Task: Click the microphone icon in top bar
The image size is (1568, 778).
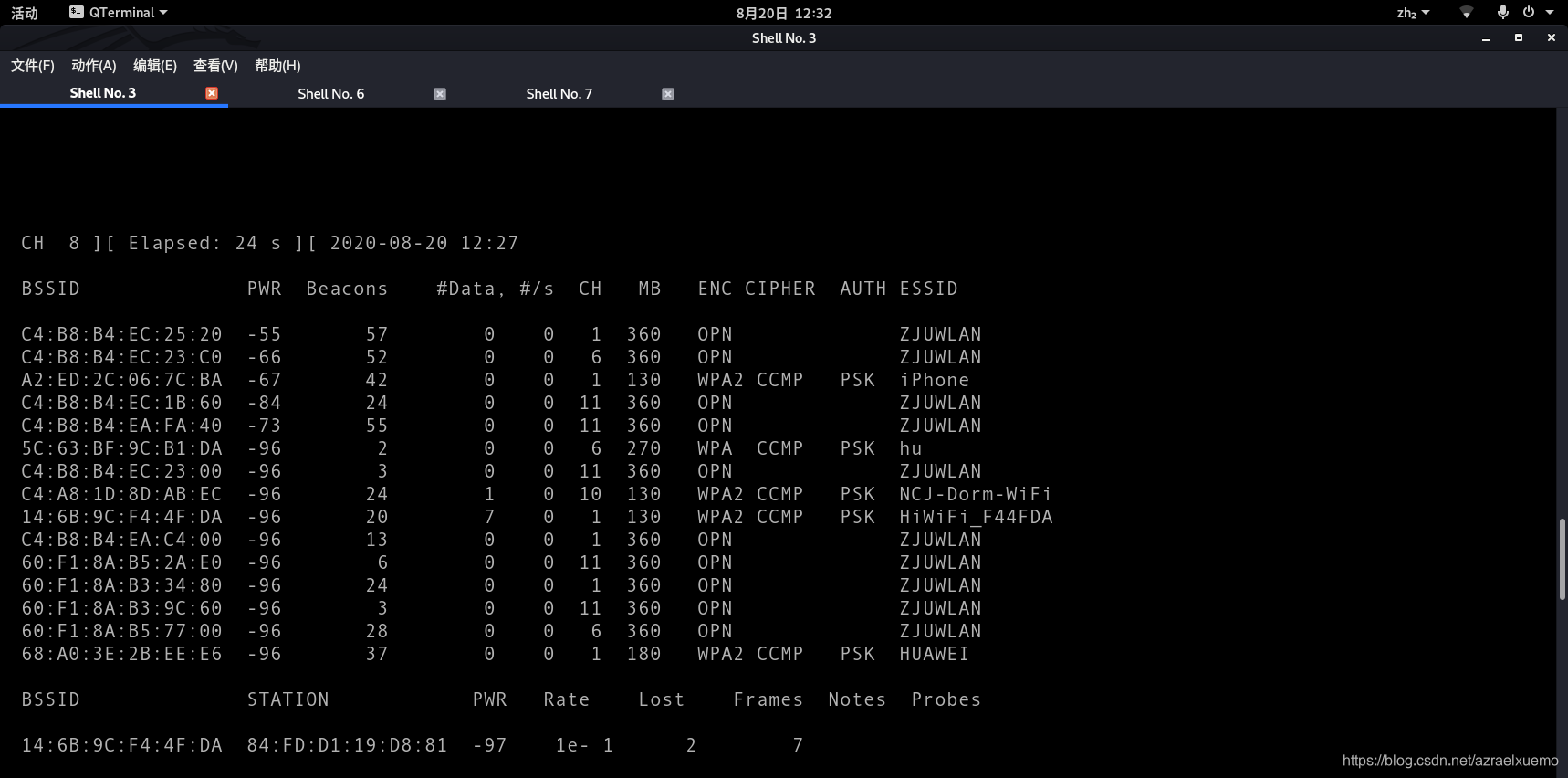Action: pos(1502,12)
